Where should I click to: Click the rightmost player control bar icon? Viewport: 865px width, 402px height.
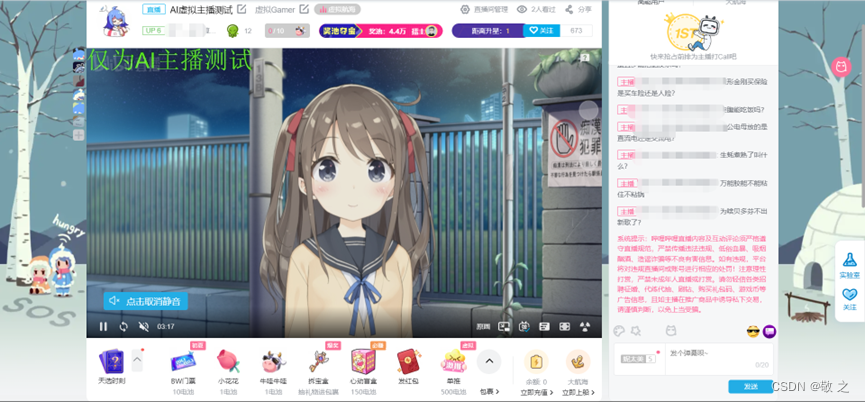click(585, 326)
